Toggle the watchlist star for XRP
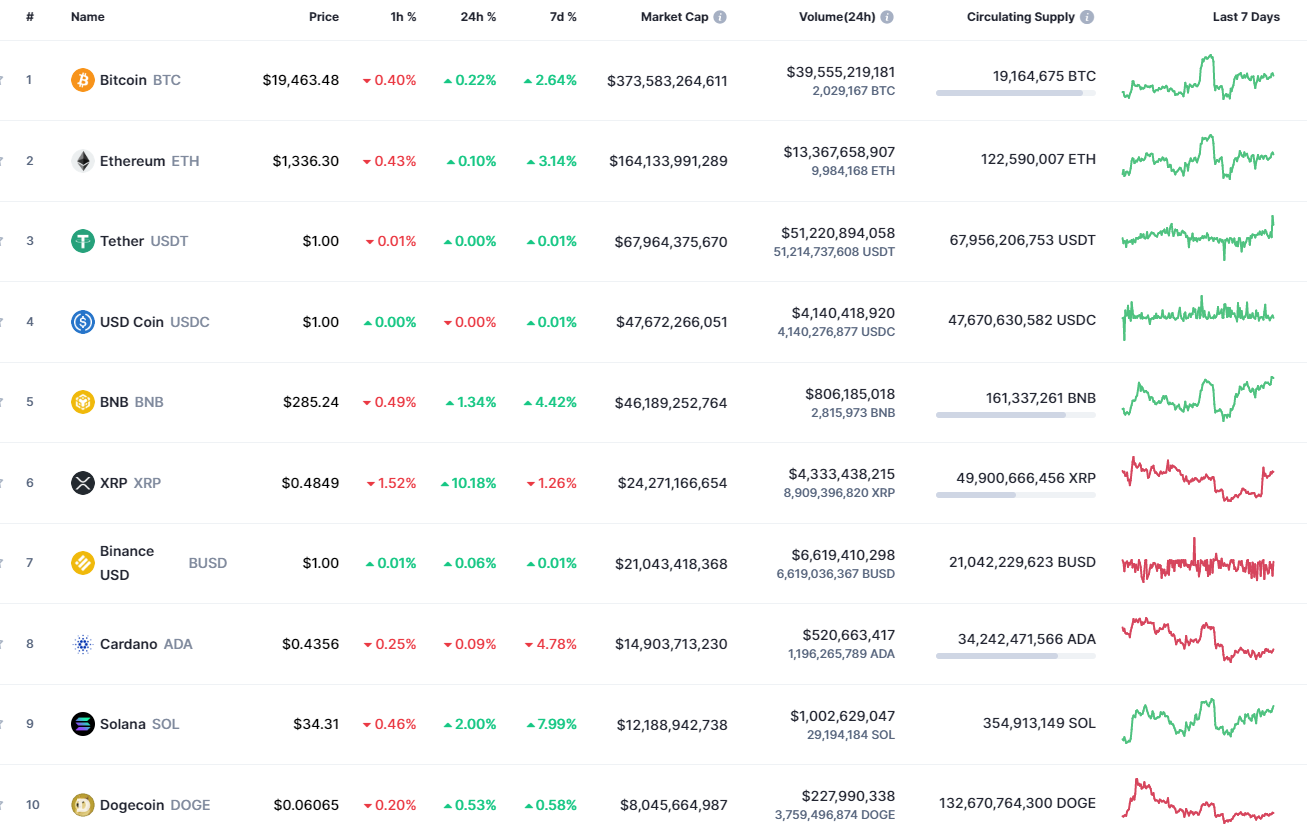This screenshot has height=838, width=1307. pyautogui.click(x=3, y=482)
